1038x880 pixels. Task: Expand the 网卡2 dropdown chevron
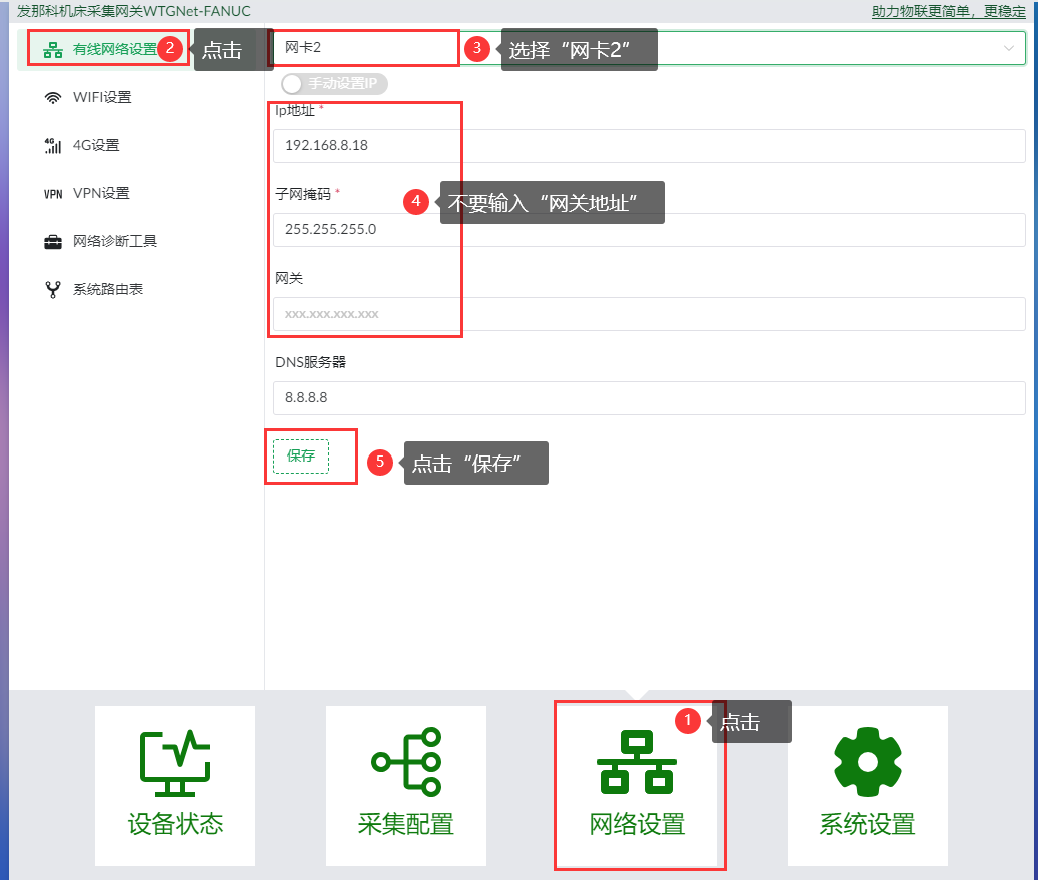point(1008,48)
